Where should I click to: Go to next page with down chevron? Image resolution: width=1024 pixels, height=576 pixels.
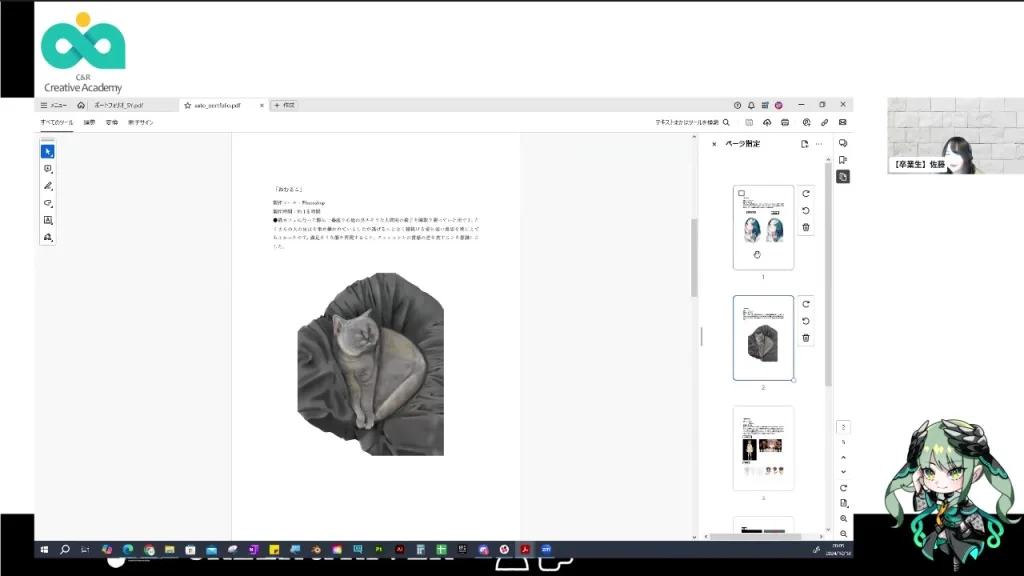tap(843, 471)
